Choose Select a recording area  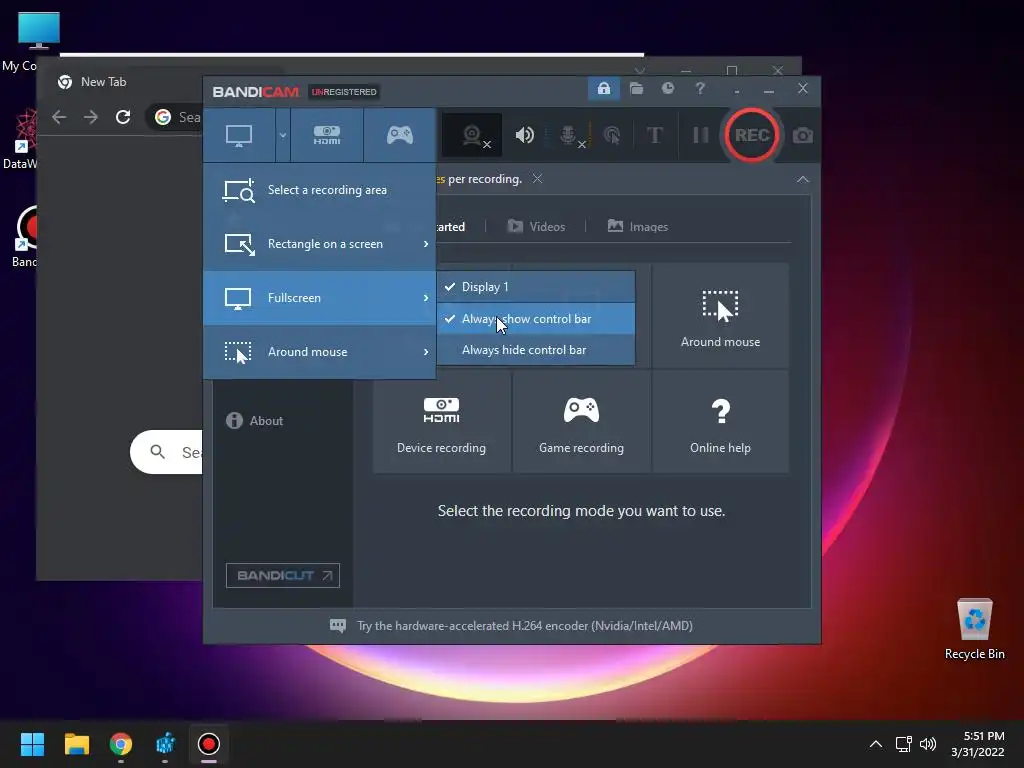point(319,190)
